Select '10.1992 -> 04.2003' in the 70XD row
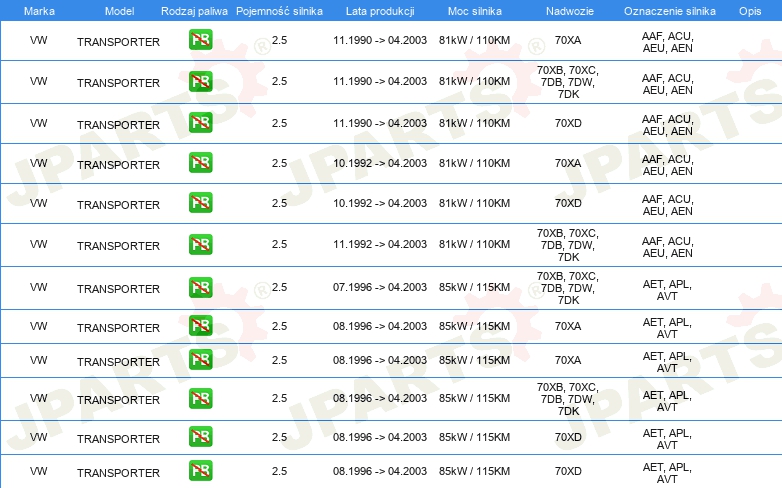The width and height of the screenshot is (782, 488). (x=380, y=203)
